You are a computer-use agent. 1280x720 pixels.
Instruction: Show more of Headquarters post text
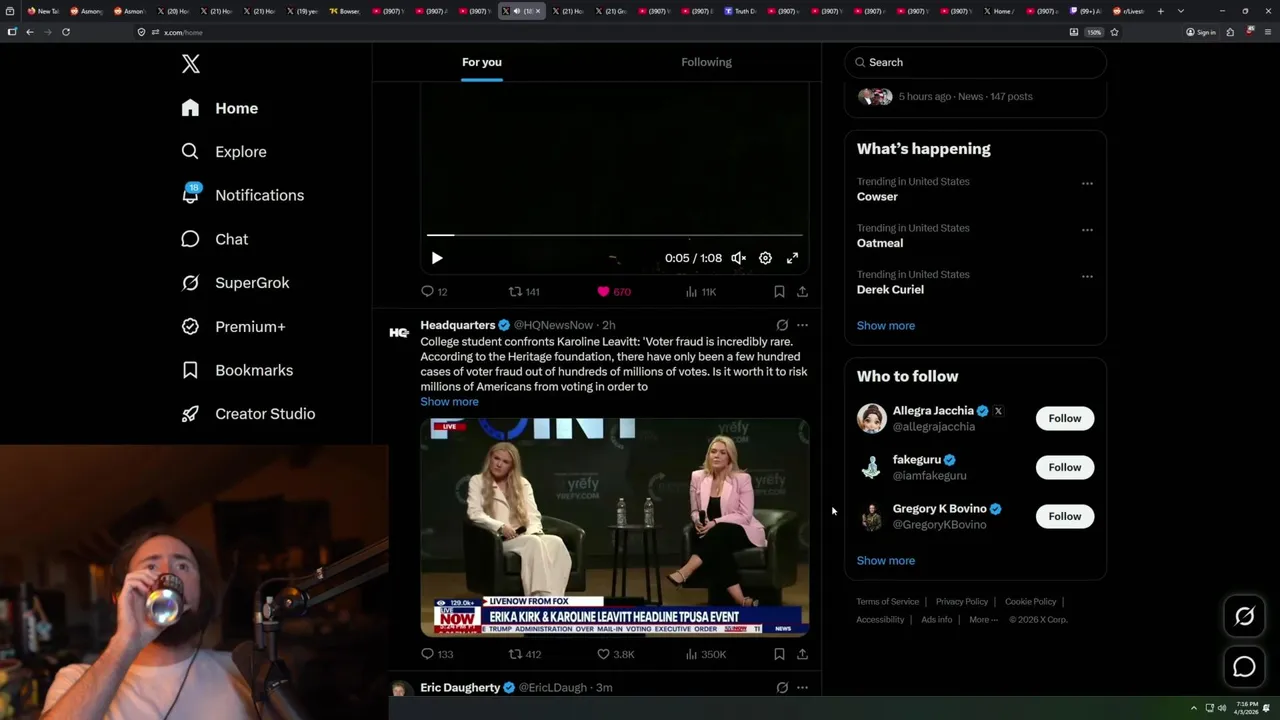point(449,402)
